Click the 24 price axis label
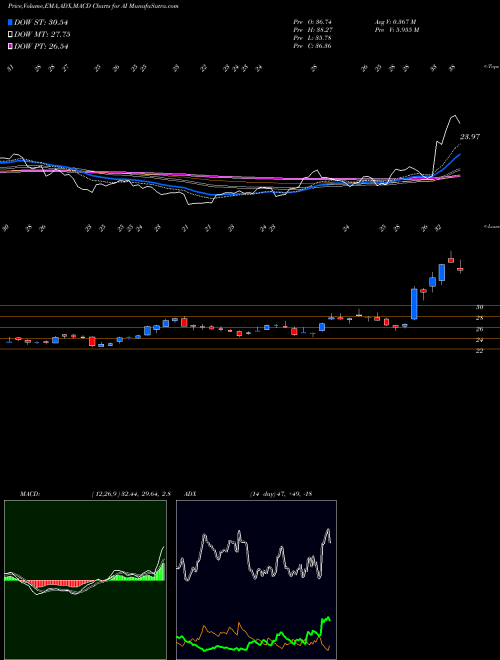The image size is (500, 660). click(x=479, y=340)
